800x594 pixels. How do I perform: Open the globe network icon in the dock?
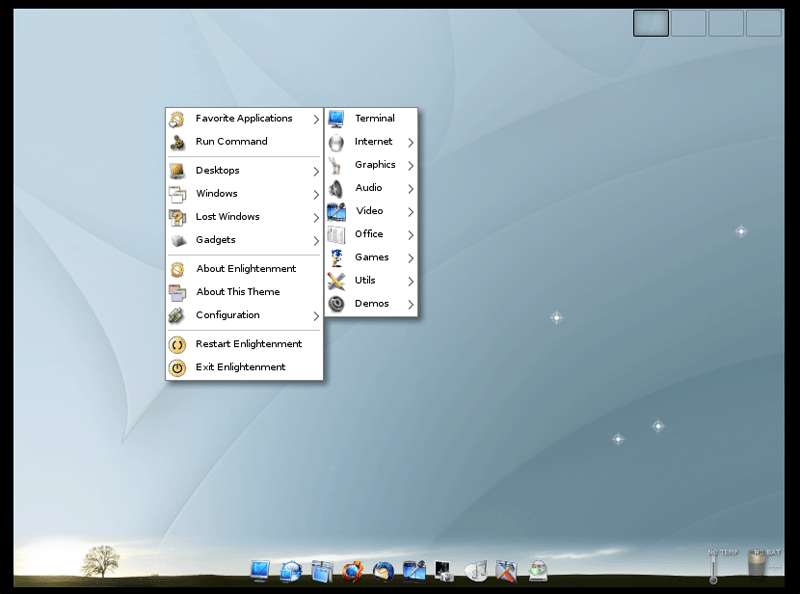(x=291, y=571)
